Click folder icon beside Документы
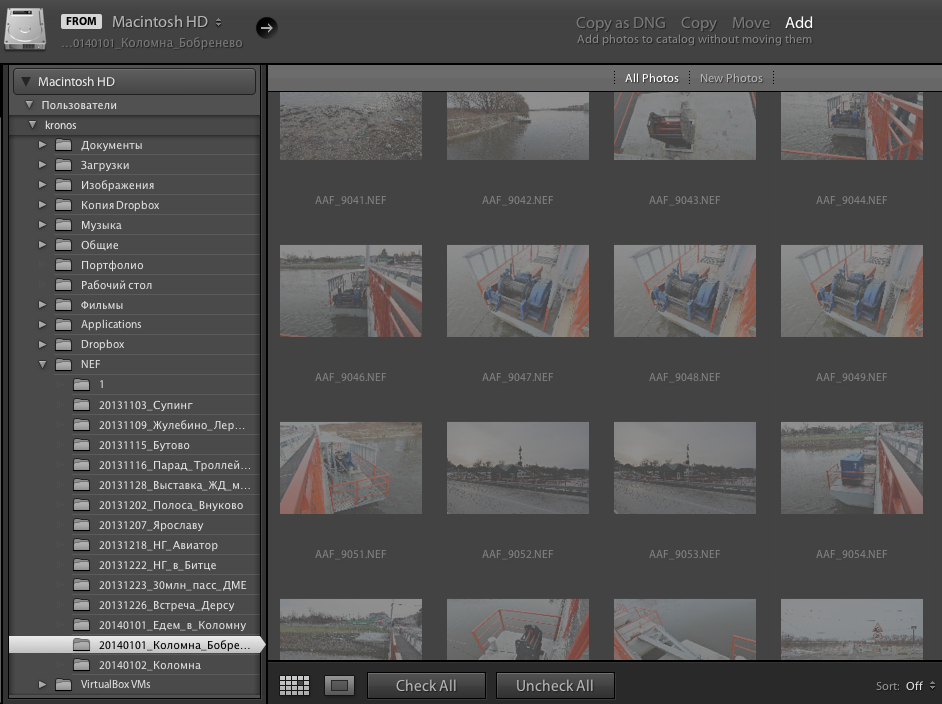 [x=64, y=145]
